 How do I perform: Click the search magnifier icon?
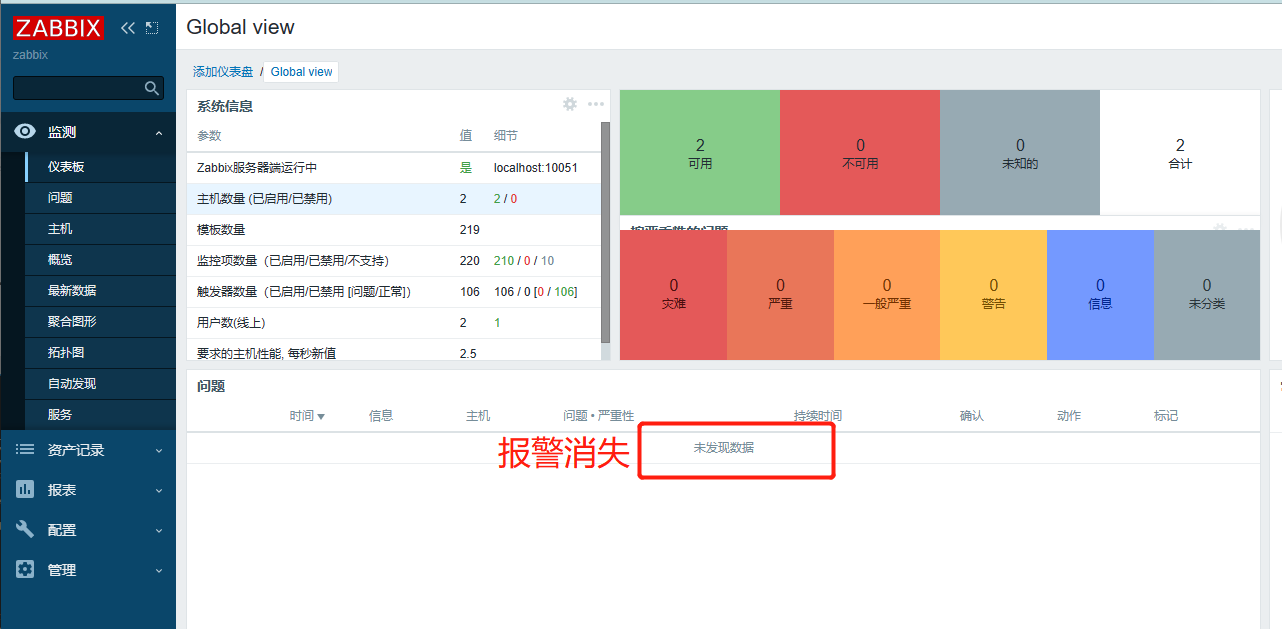point(152,89)
